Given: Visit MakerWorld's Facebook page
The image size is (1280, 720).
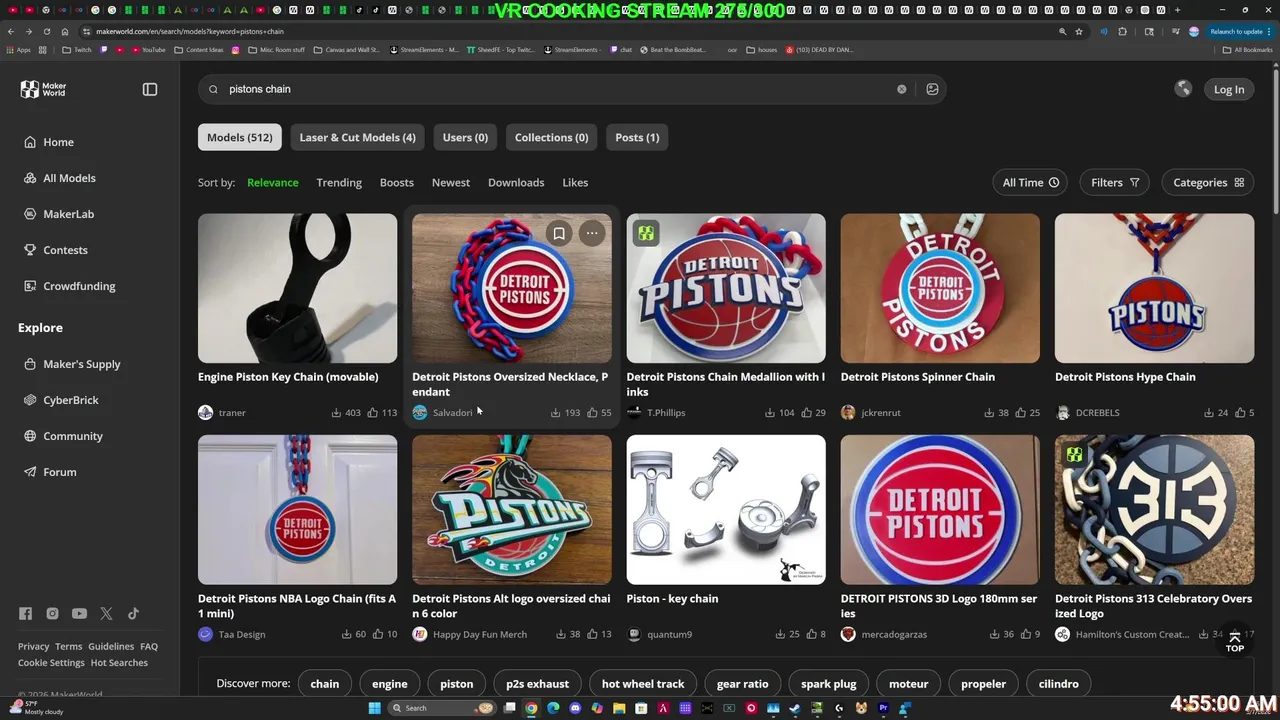Looking at the screenshot, I should pos(25,614).
